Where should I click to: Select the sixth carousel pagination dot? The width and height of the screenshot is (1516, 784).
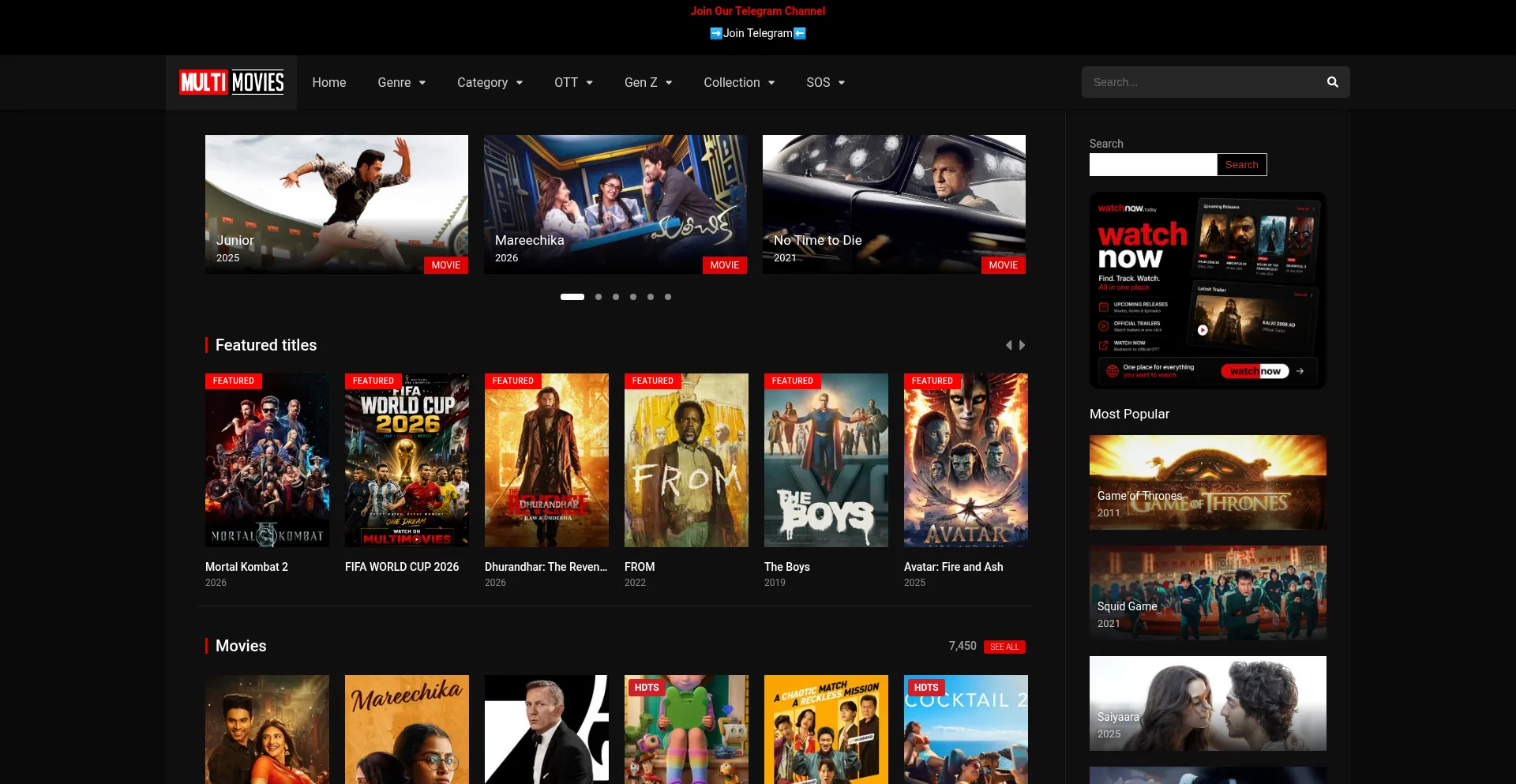tap(668, 297)
